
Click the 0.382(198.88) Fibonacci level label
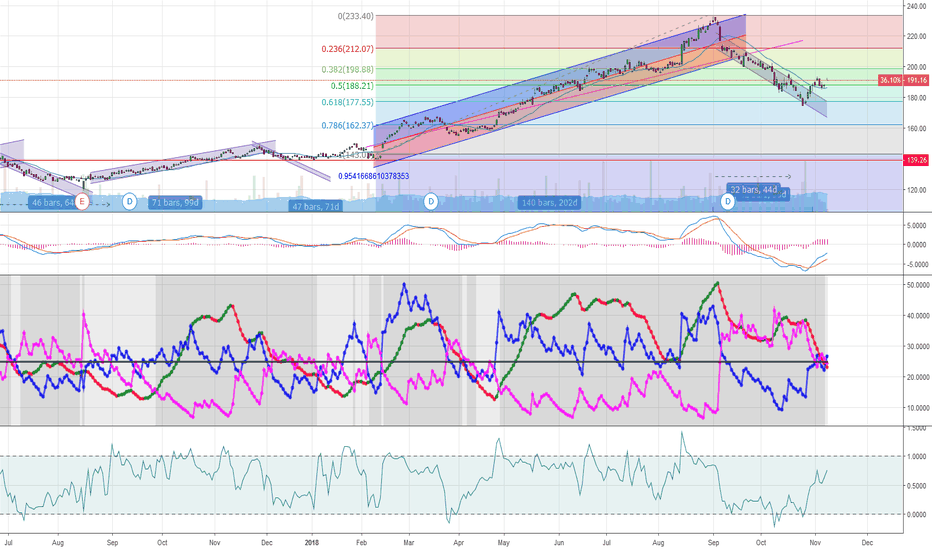coord(348,70)
